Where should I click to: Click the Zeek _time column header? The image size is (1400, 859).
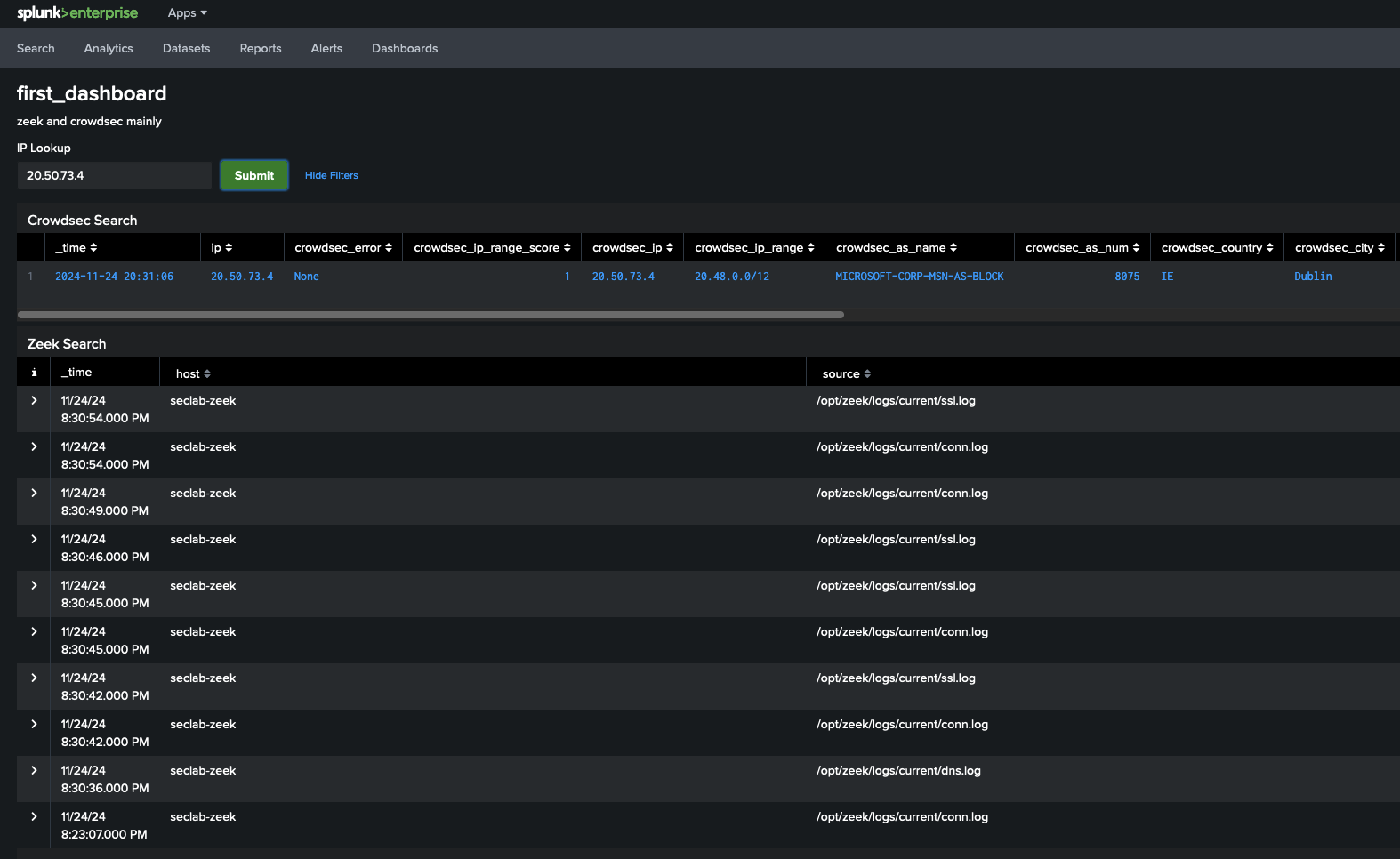coord(76,373)
